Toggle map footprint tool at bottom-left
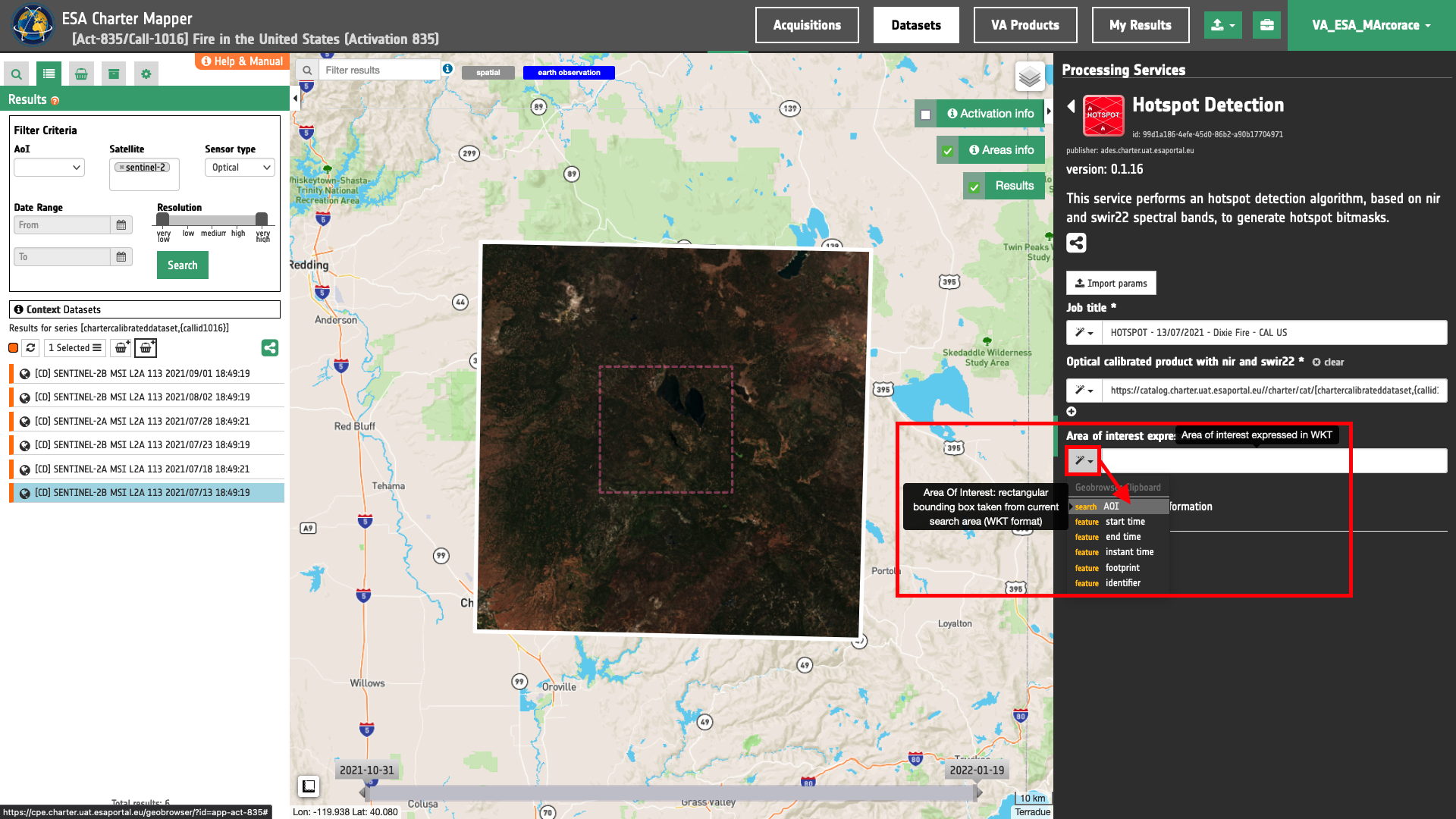Image resolution: width=1456 pixels, height=819 pixels. 309,786
